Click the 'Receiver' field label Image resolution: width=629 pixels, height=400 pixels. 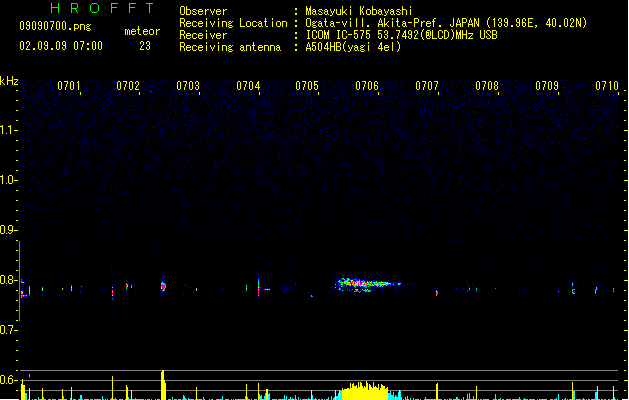click(203, 35)
